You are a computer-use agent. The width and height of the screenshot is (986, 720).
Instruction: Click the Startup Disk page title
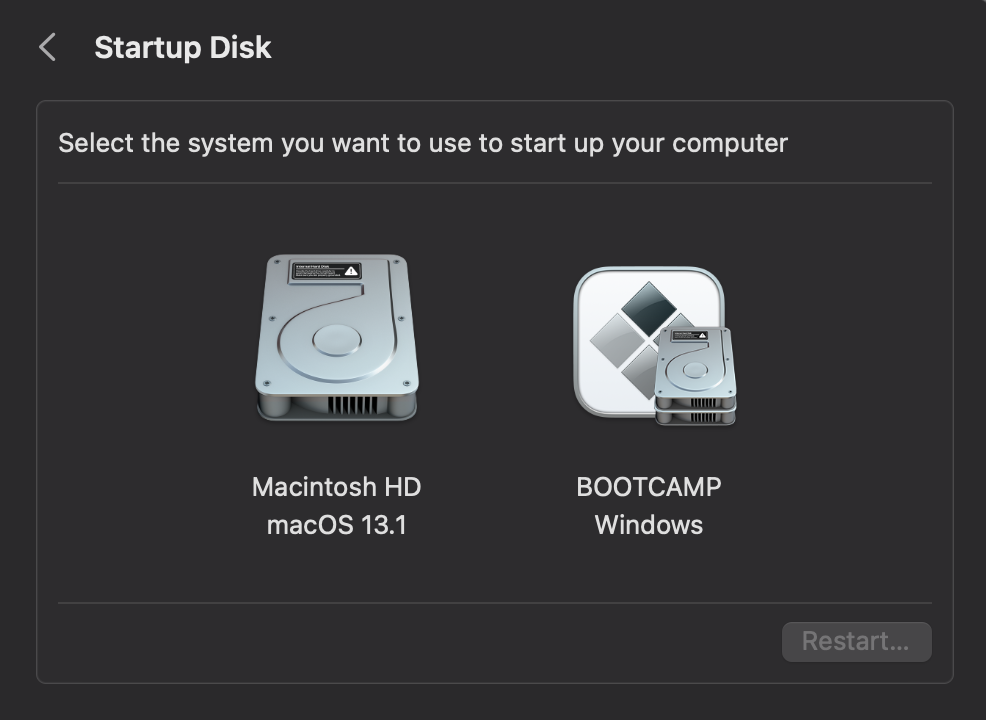coord(183,47)
